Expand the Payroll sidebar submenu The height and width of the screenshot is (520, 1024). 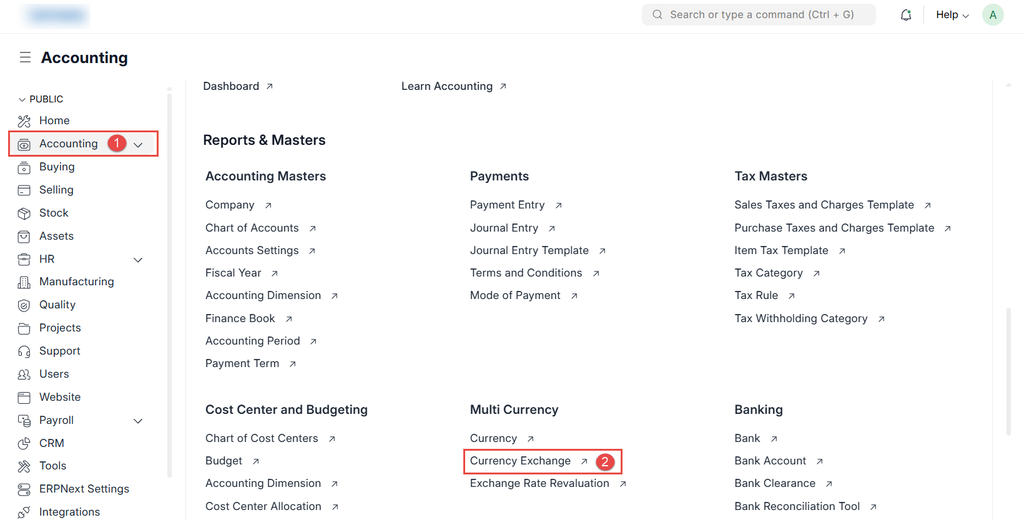[x=138, y=421]
